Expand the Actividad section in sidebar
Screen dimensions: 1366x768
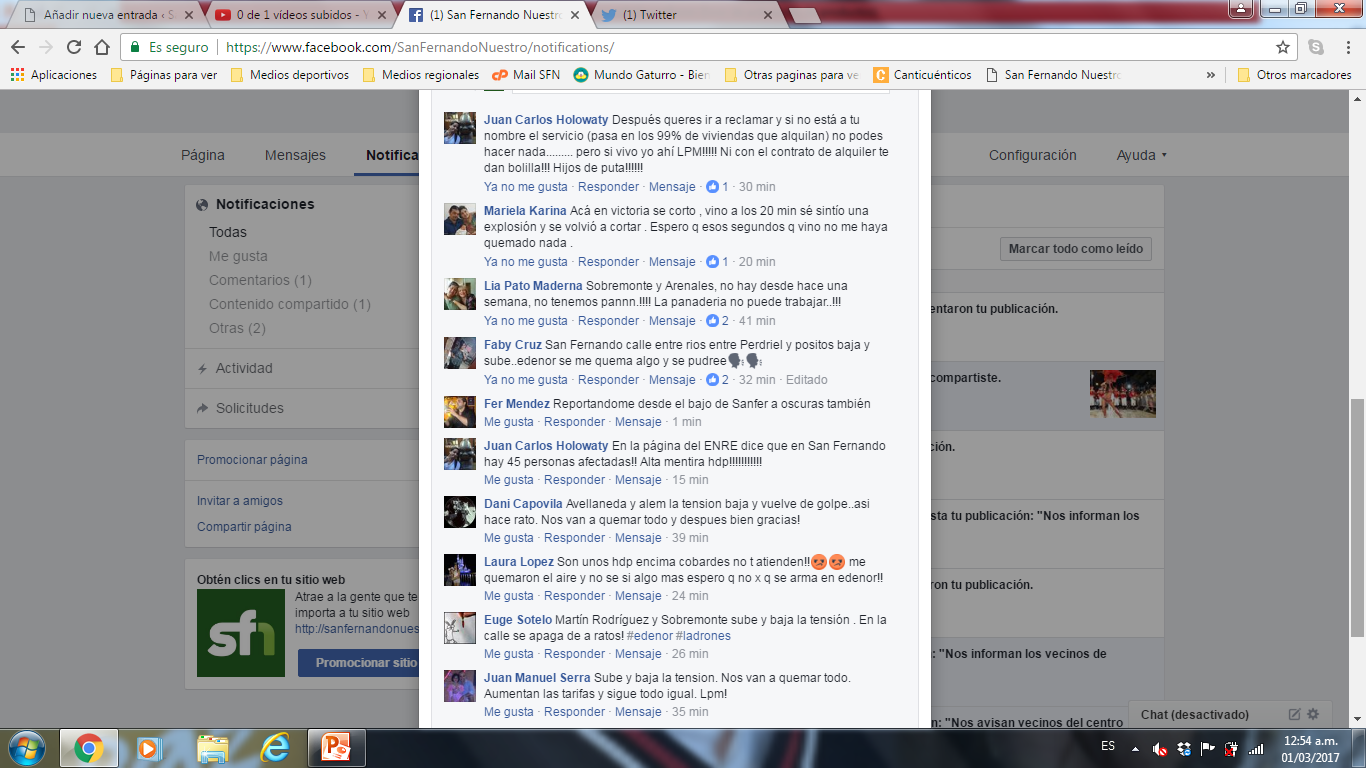[244, 368]
